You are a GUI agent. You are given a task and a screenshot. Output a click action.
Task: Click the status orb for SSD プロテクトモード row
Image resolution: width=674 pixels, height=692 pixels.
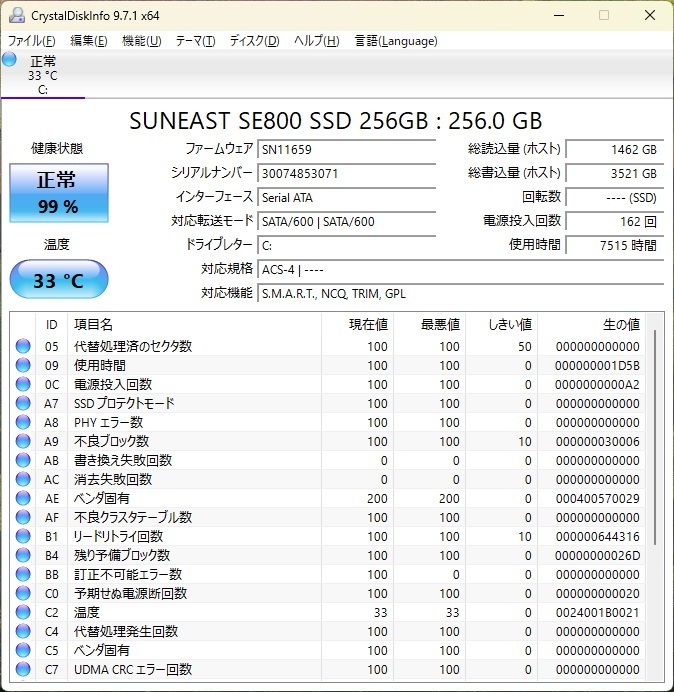(x=23, y=403)
